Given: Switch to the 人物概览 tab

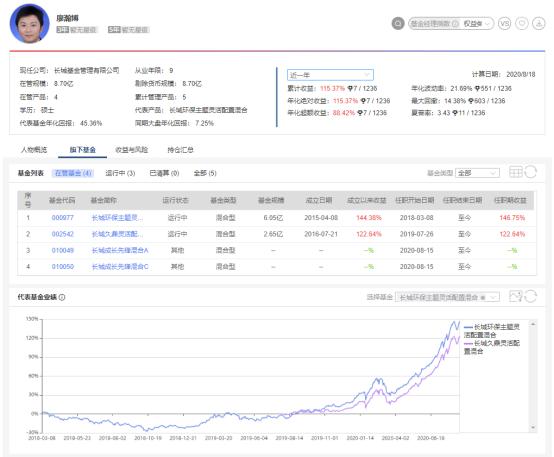Looking at the screenshot, I should point(34,150).
